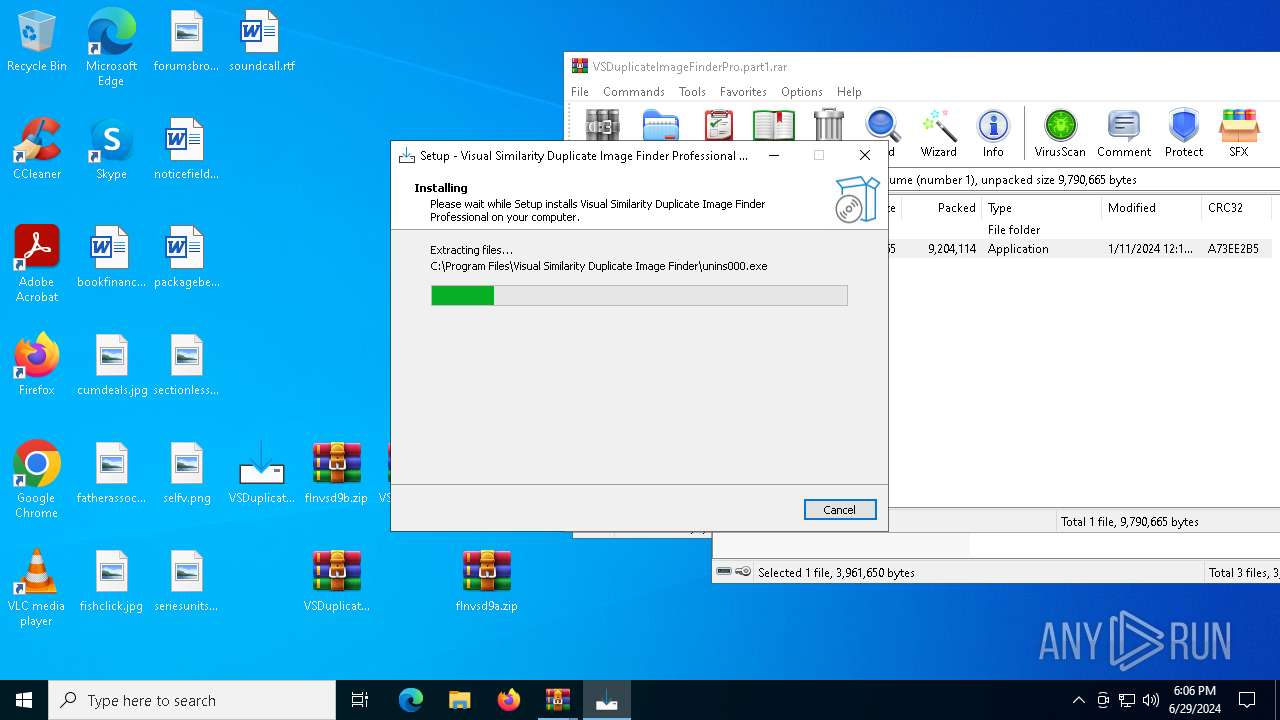Select the seriesunits... image file on desktop
This screenshot has height=720, width=1280.
187,581
